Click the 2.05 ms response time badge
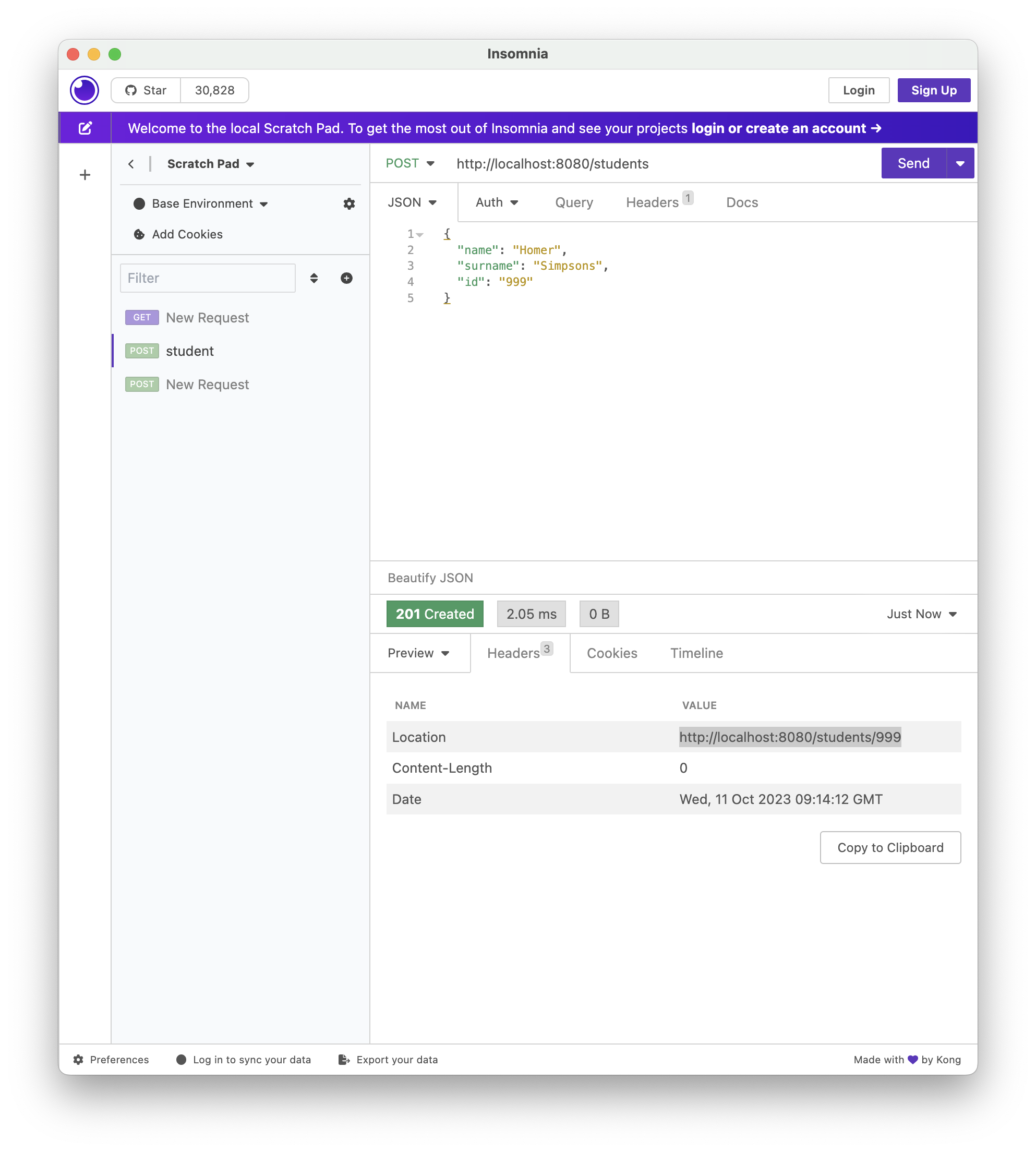 tap(531, 614)
